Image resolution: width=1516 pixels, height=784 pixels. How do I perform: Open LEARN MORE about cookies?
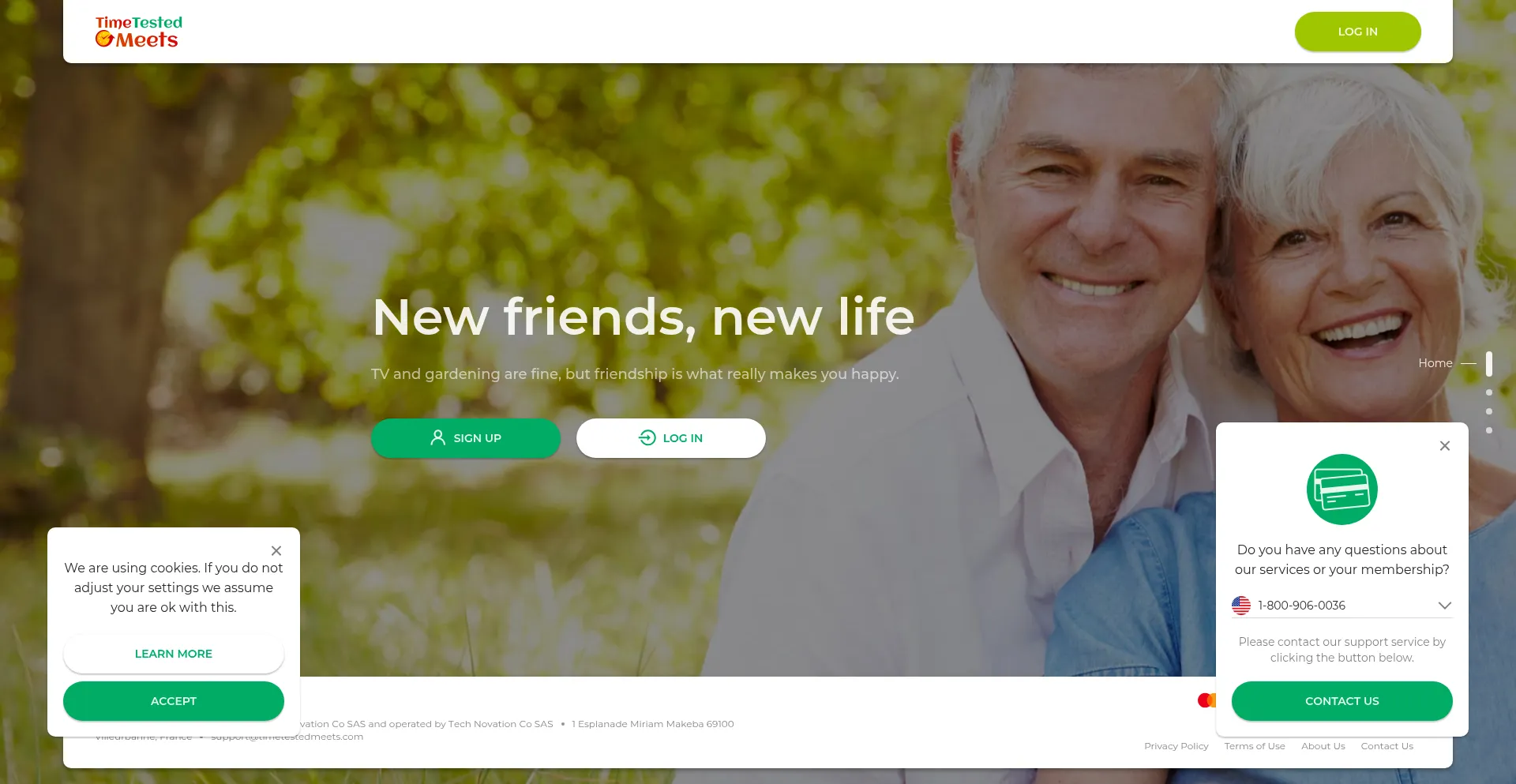pos(174,654)
